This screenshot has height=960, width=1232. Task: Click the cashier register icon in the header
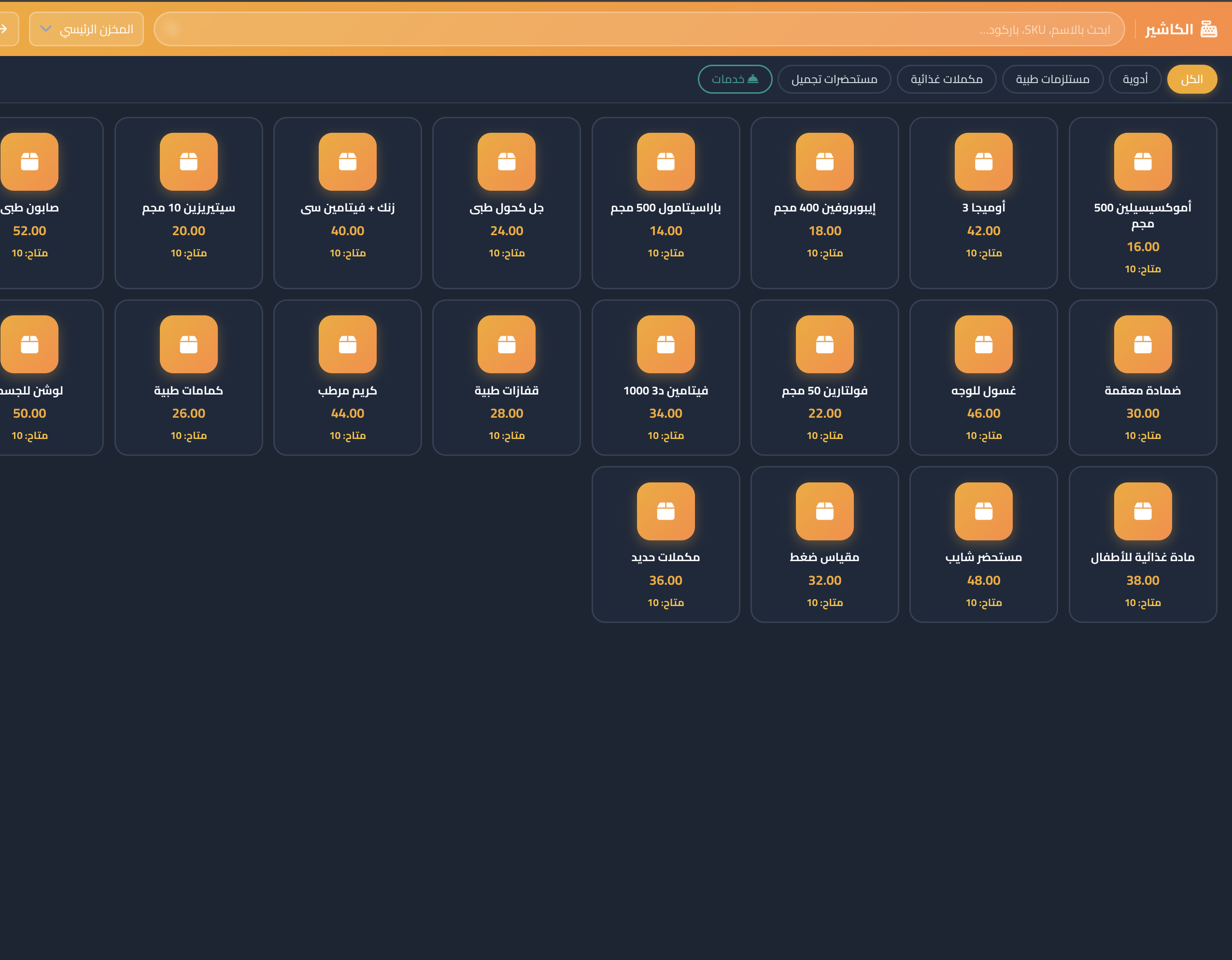click(x=1208, y=29)
